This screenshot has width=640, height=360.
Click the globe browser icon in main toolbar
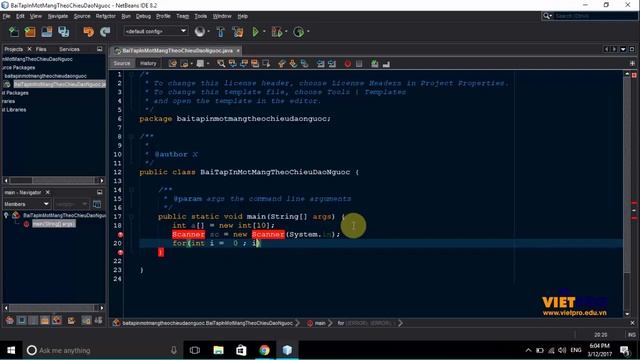(200, 31)
